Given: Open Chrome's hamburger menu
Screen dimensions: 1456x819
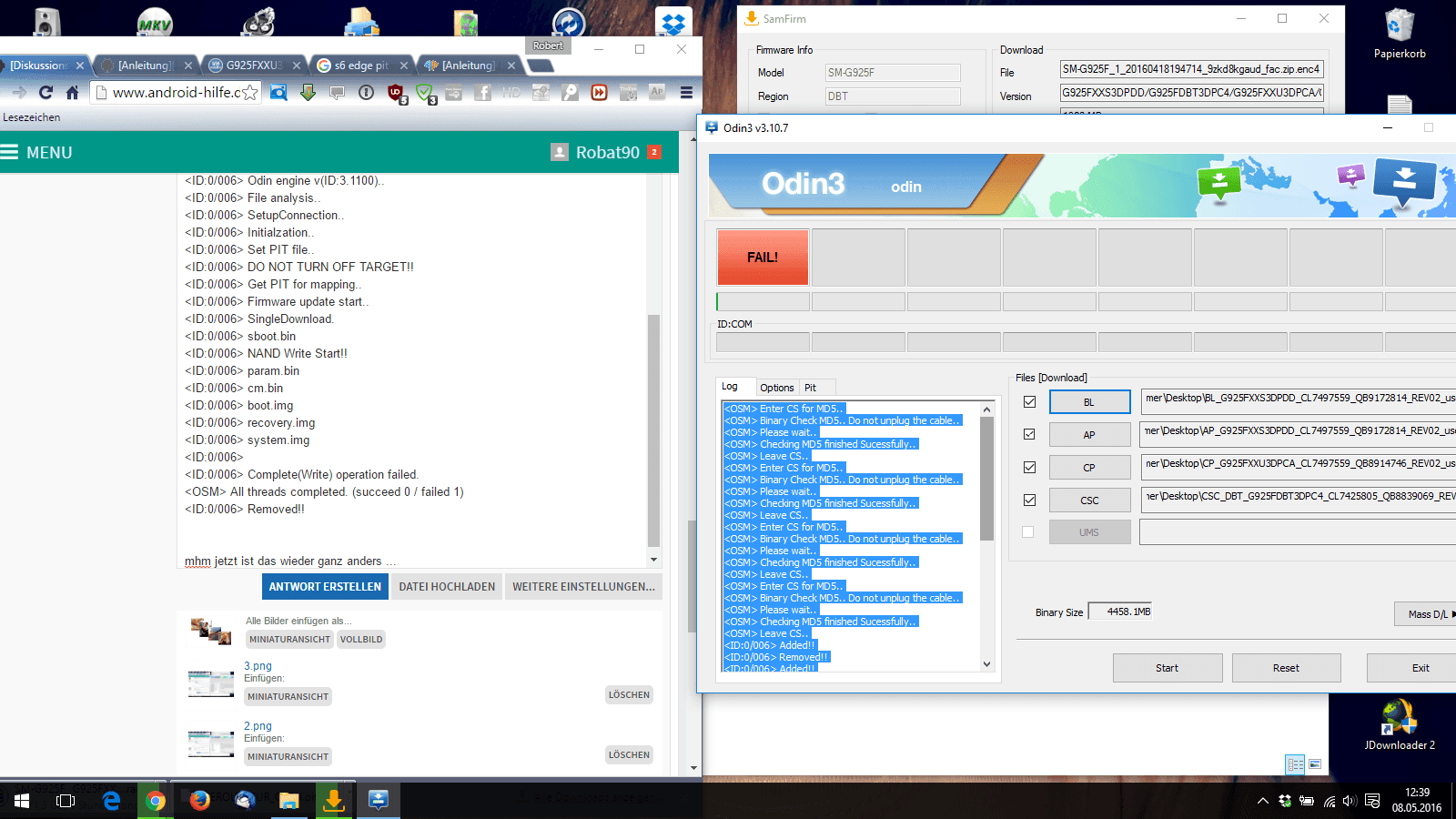Looking at the screenshot, I should tap(686, 92).
